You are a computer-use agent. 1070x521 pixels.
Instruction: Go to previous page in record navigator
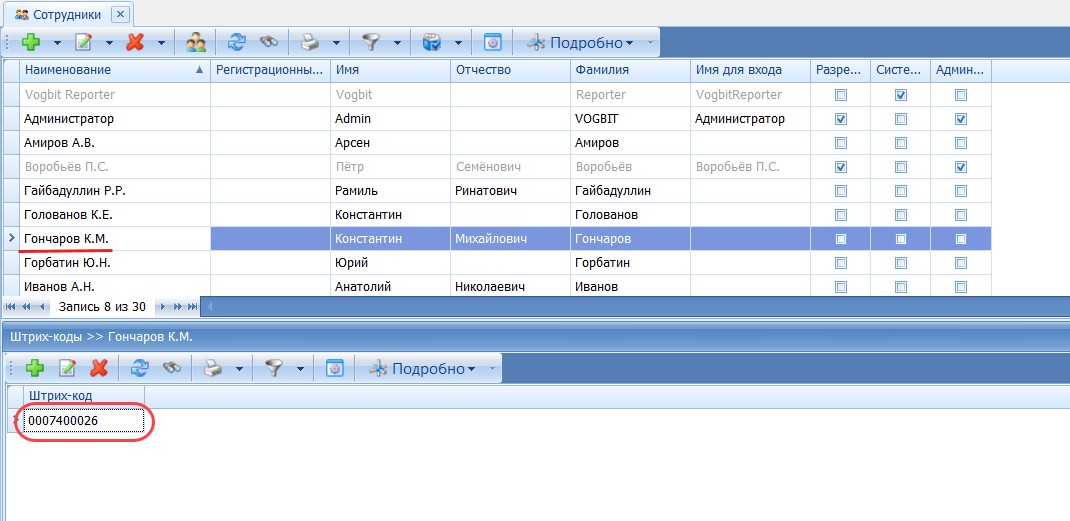pyautogui.click(x=27, y=307)
